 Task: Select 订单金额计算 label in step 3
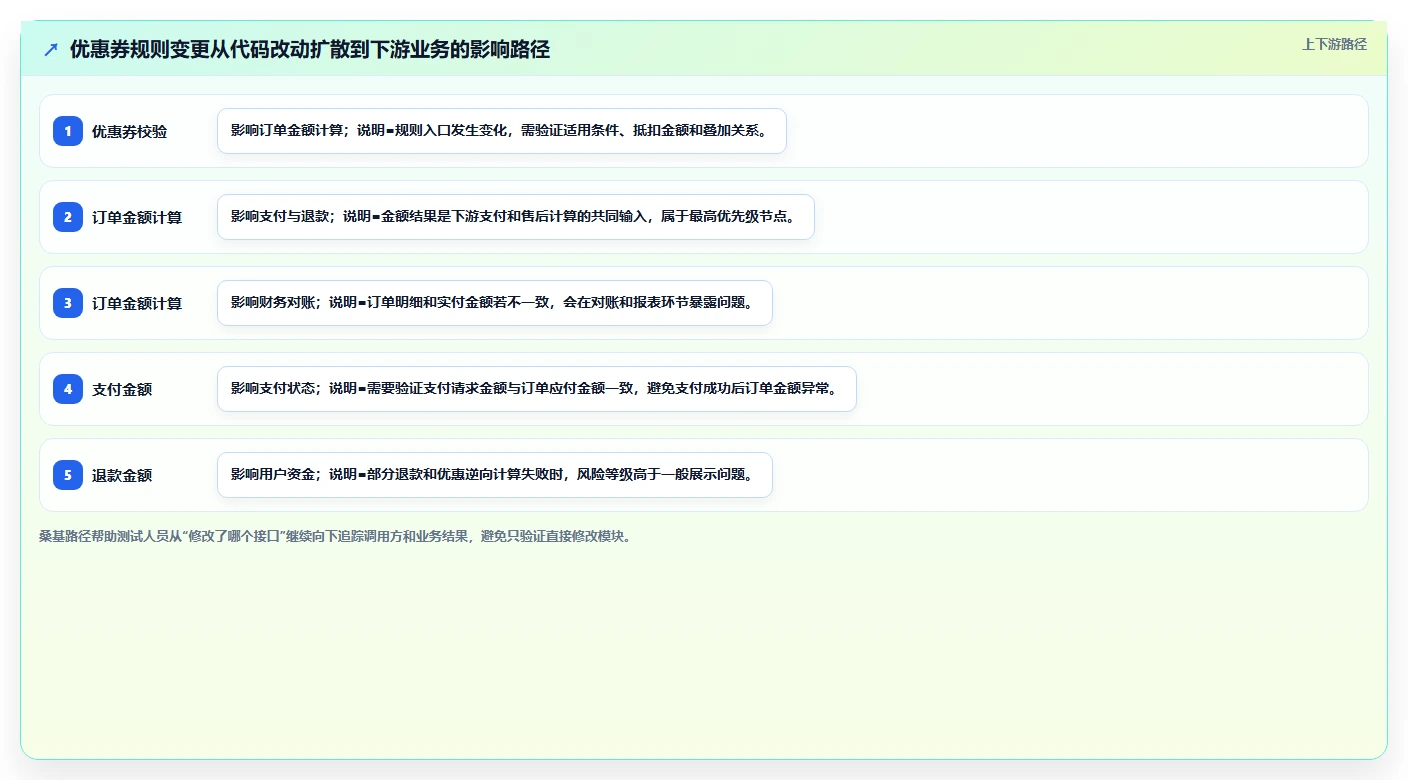pyautogui.click(x=137, y=303)
